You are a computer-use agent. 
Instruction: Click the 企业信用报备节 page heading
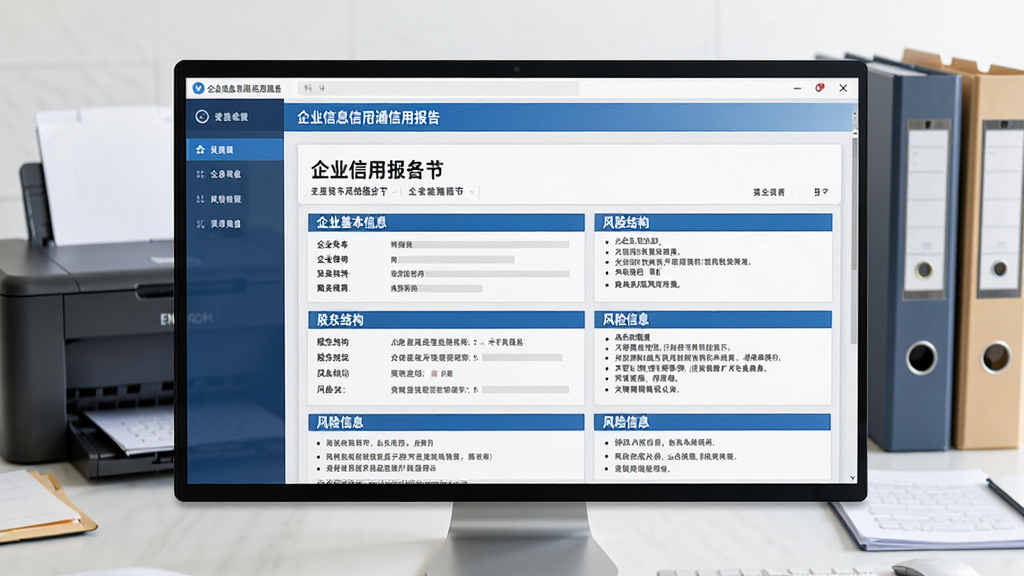[x=377, y=170]
